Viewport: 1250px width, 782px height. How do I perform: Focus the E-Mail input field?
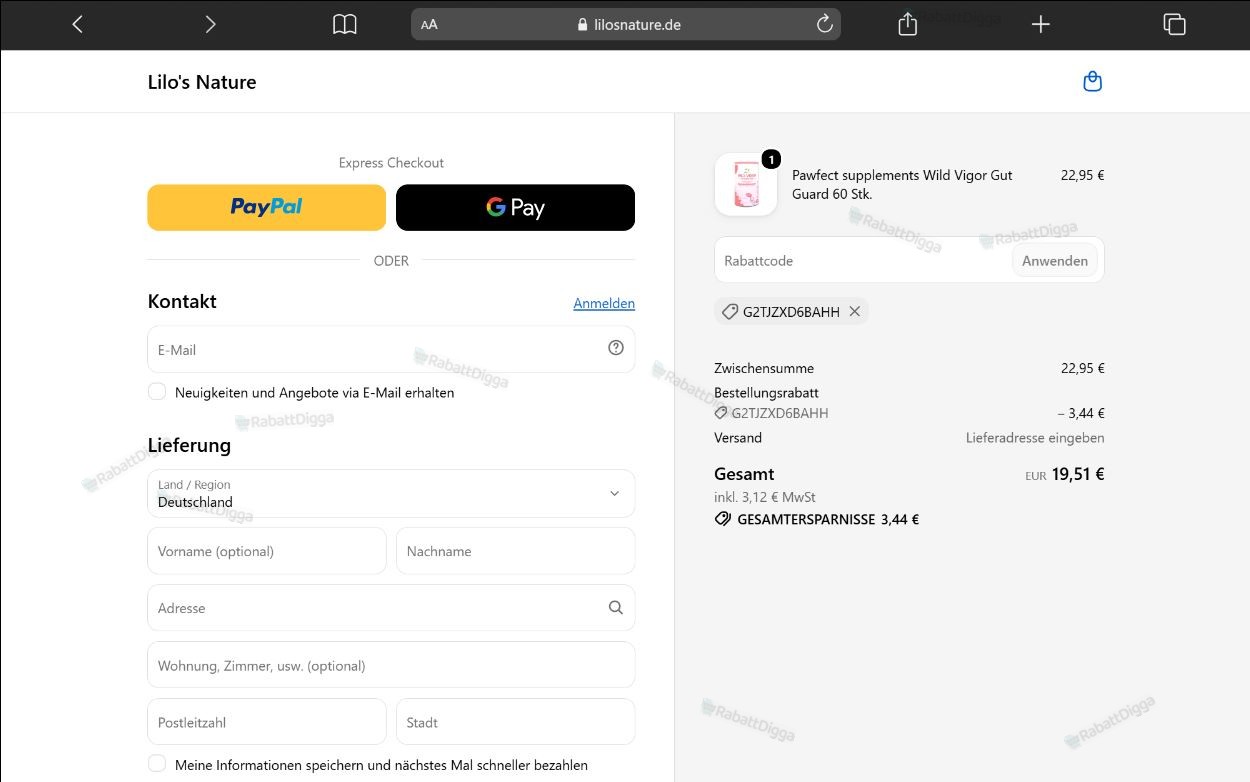[391, 349]
